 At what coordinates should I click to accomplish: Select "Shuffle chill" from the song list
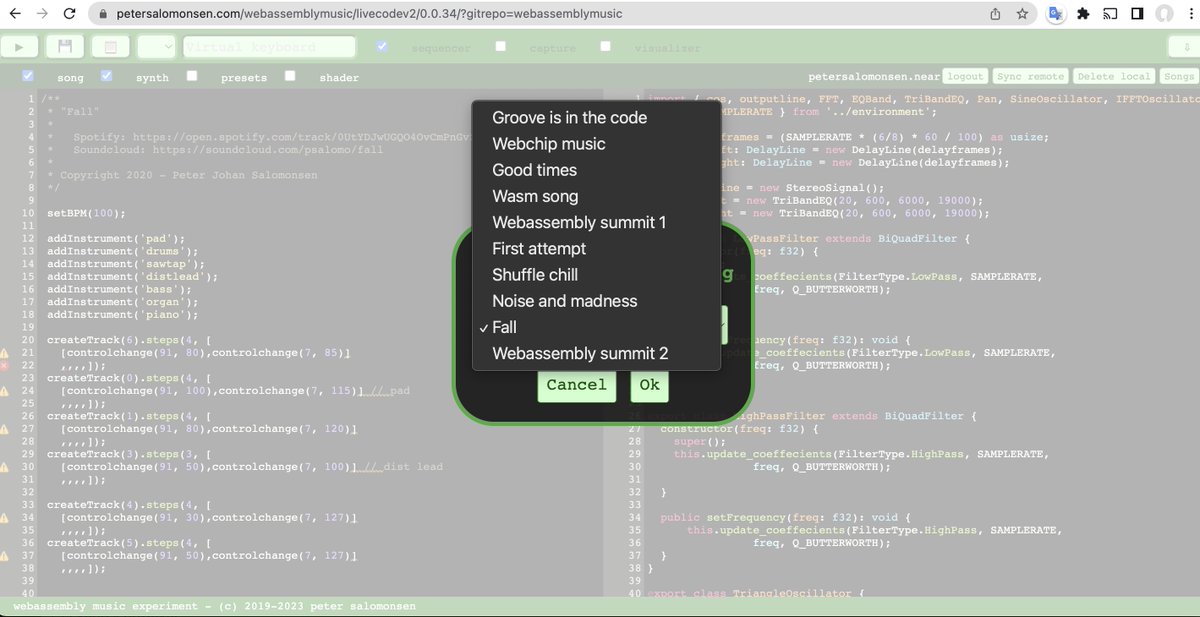[534, 274]
